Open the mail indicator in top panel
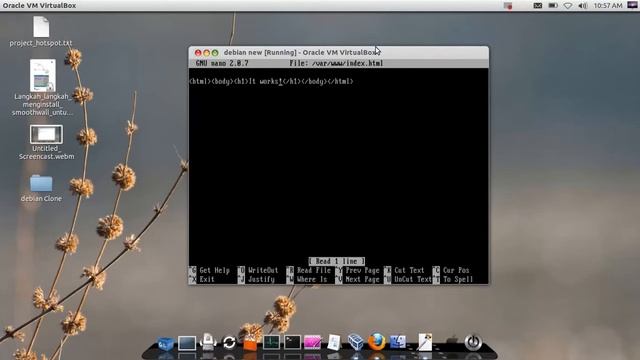Image resolution: width=640 pixels, height=360 pixels. (538, 6)
